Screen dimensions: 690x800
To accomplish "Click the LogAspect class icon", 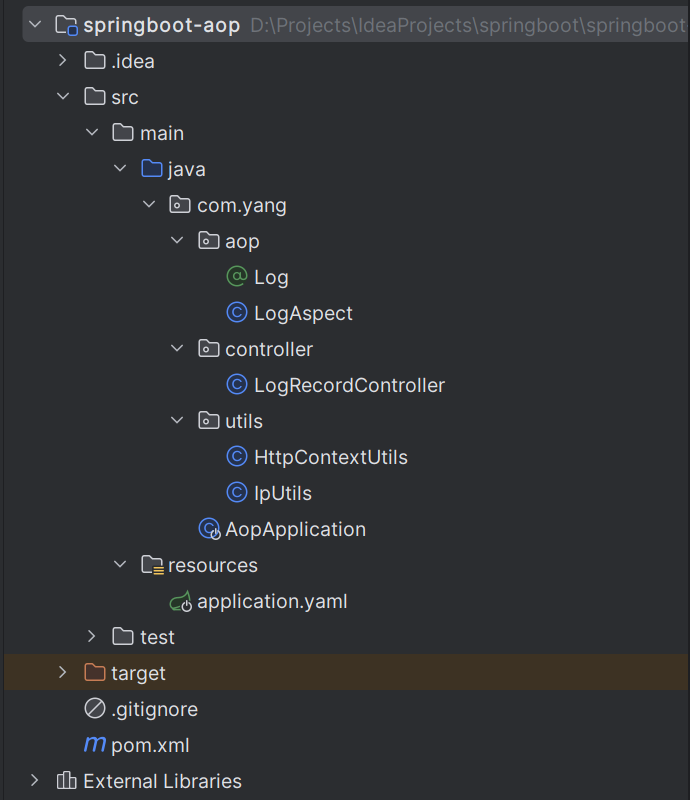I will click(x=237, y=313).
